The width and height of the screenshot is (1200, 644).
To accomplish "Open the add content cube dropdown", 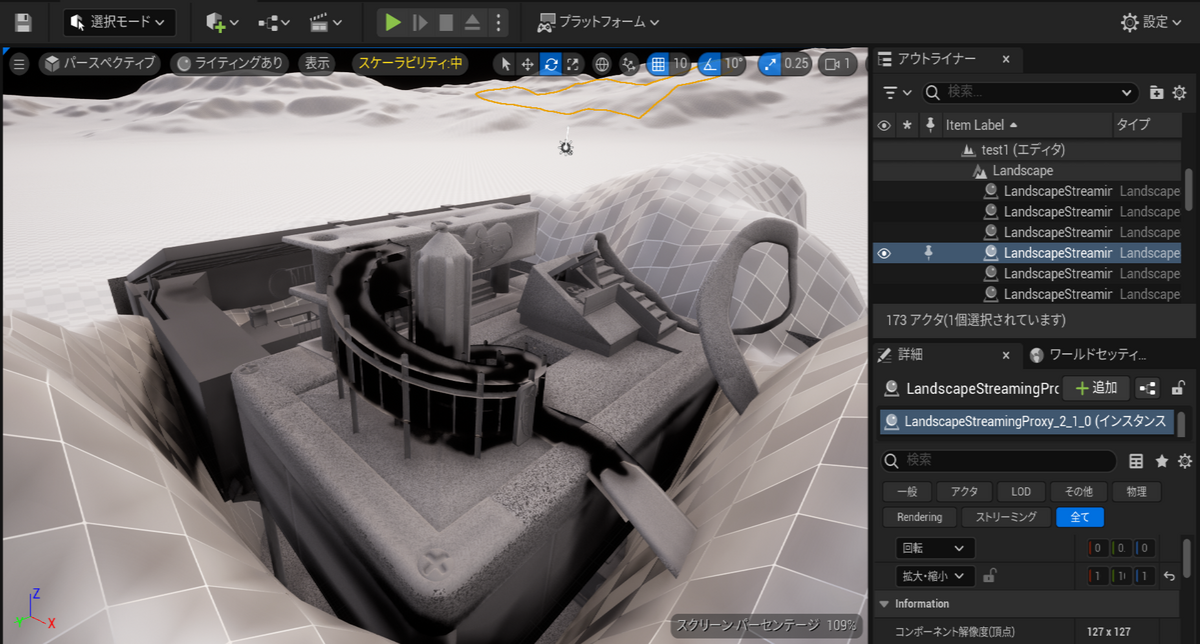I will (222, 22).
